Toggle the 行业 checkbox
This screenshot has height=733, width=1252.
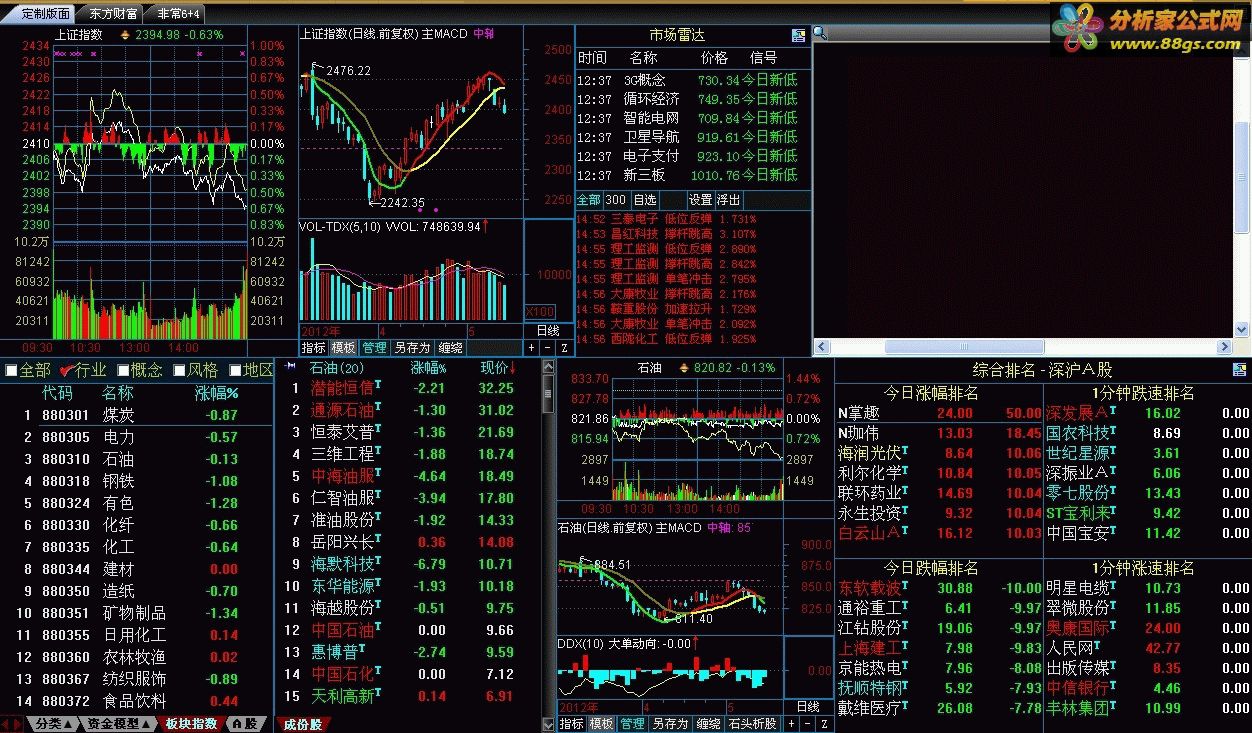[66, 371]
